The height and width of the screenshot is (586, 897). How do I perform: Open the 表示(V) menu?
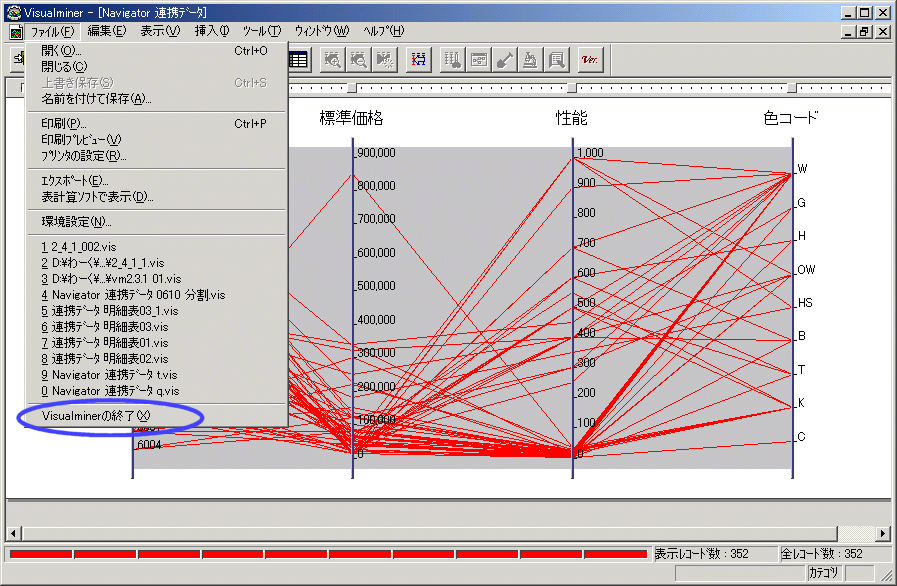[x=160, y=31]
